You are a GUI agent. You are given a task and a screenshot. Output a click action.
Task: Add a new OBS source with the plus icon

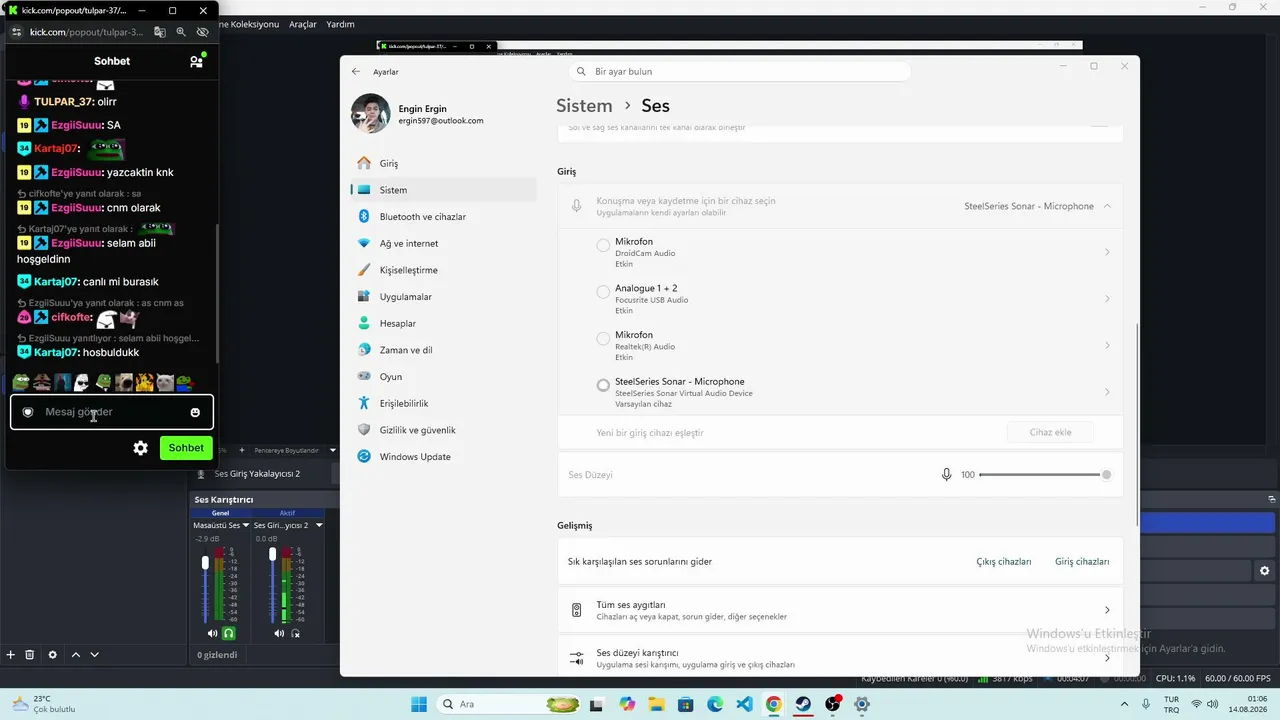tap(11, 655)
